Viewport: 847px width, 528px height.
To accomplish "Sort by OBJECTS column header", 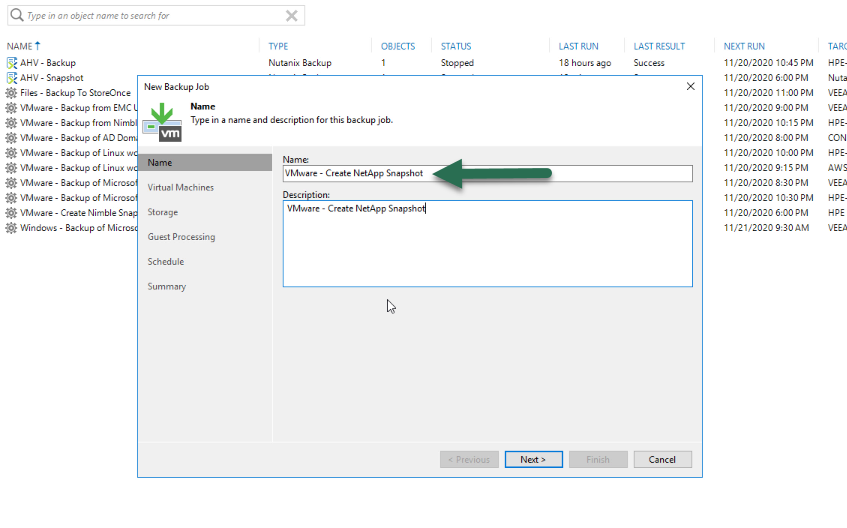I will [398, 46].
